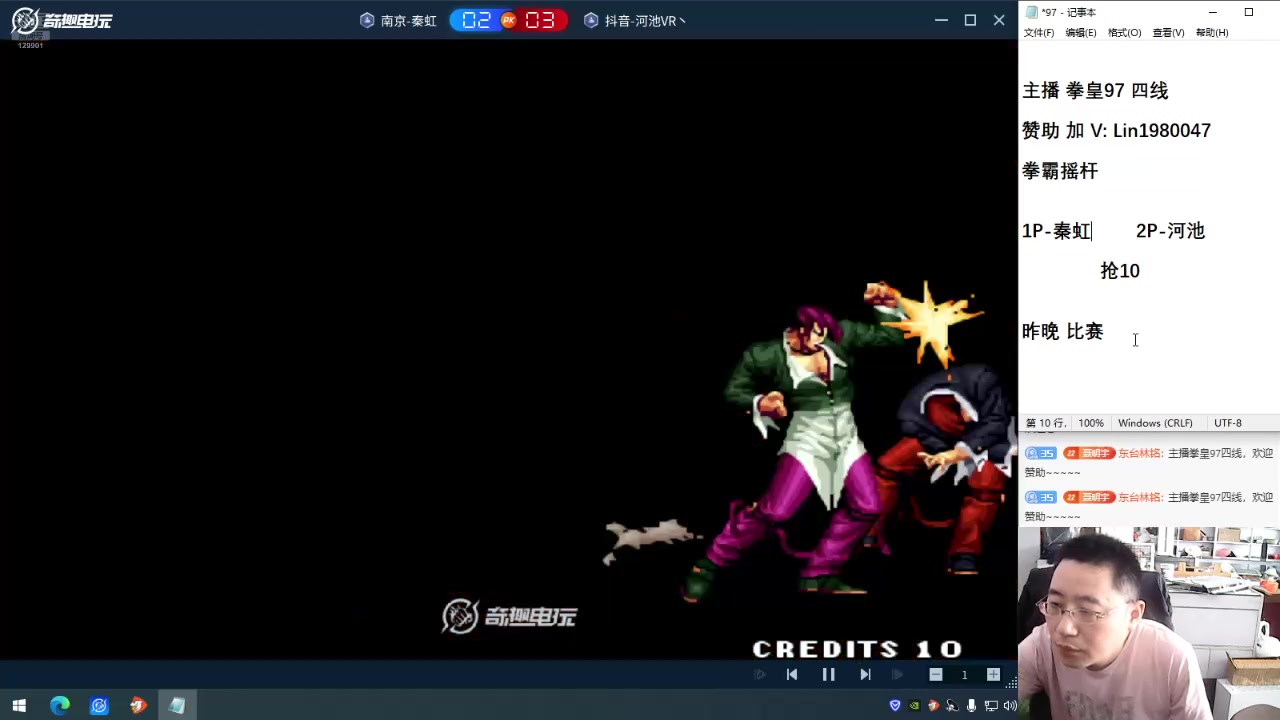Click 100% zoom in Notepad status bar

click(1091, 423)
